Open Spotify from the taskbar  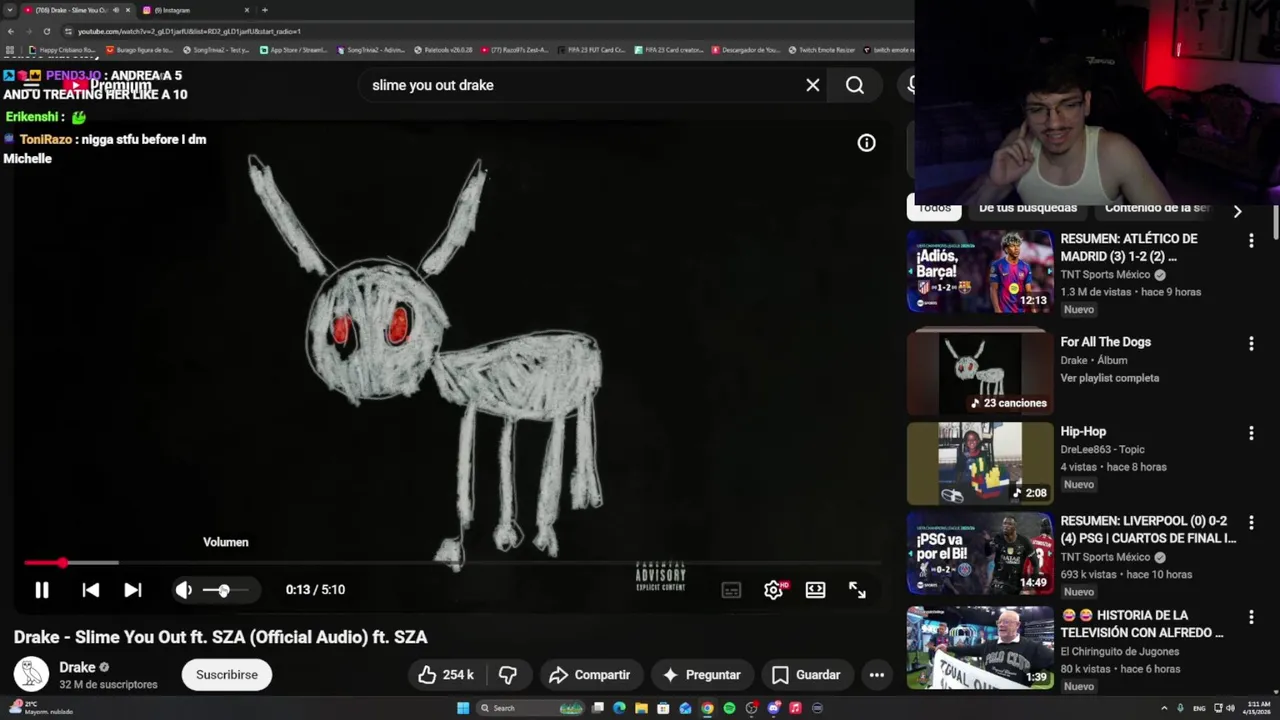point(729,708)
